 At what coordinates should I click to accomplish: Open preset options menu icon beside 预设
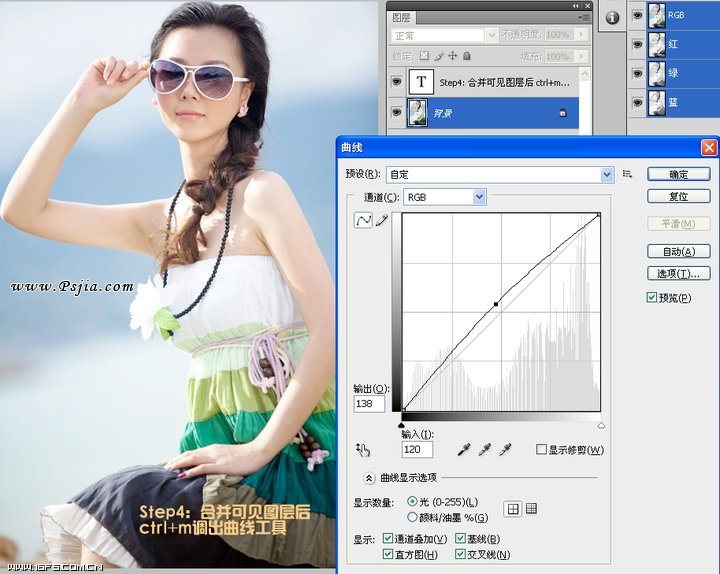tap(627, 174)
